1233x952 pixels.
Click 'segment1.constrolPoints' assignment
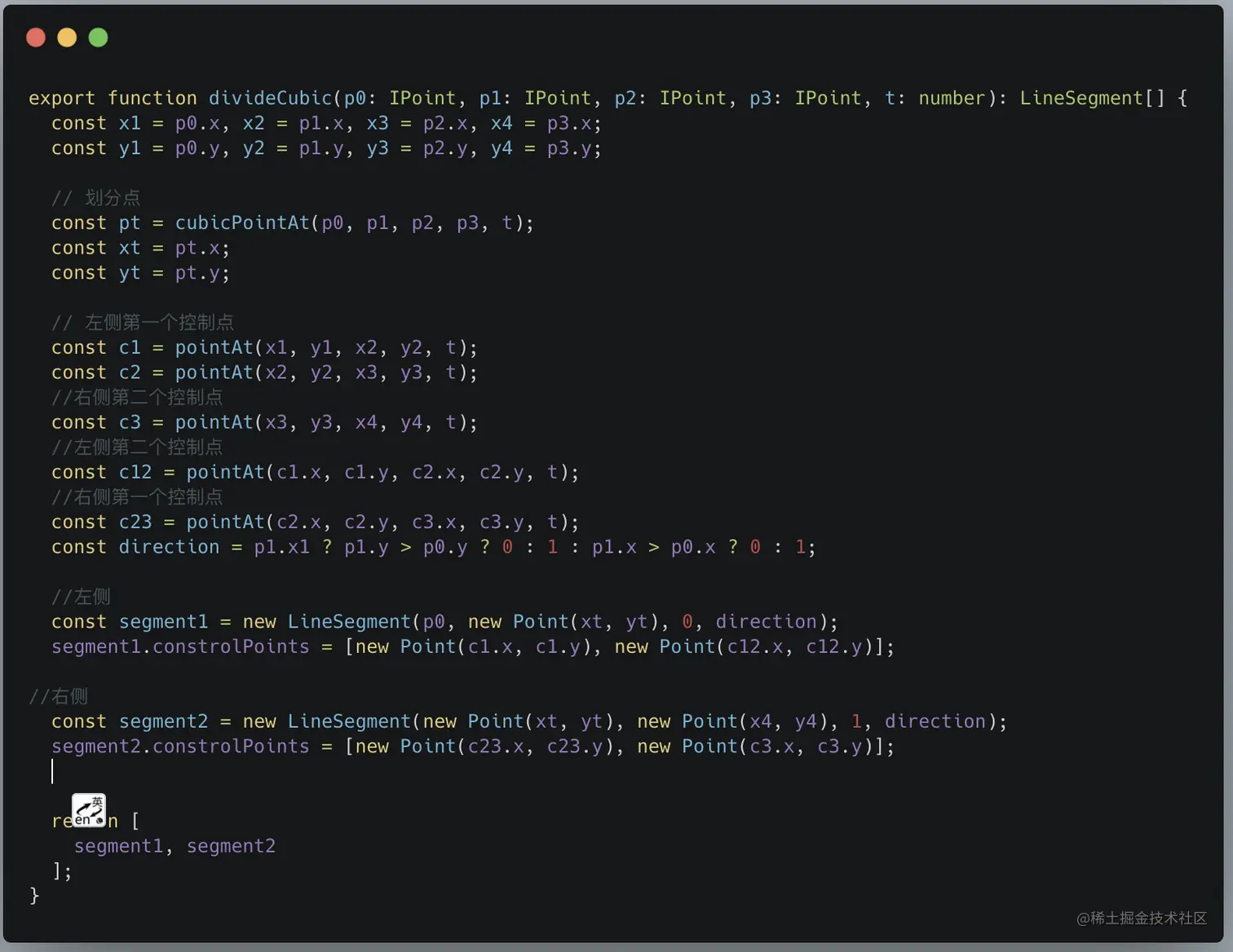coord(473,646)
